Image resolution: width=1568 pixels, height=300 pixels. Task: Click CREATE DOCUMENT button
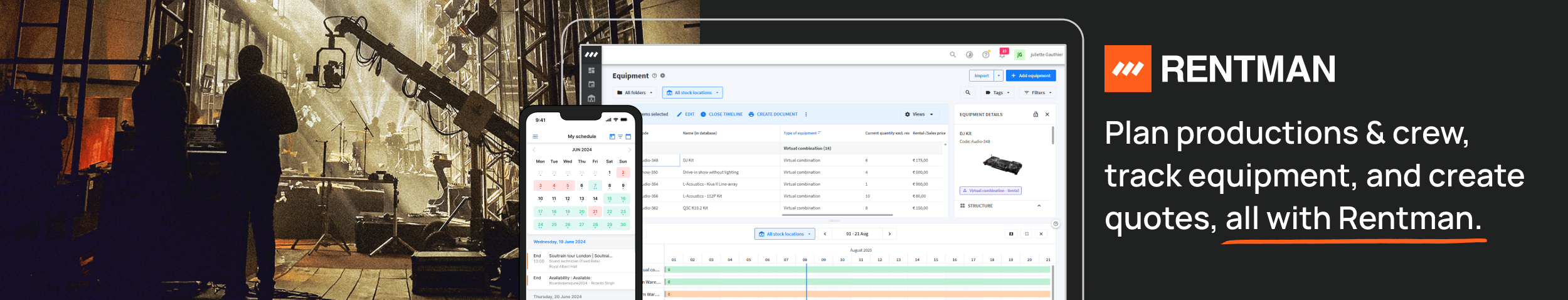click(773, 114)
